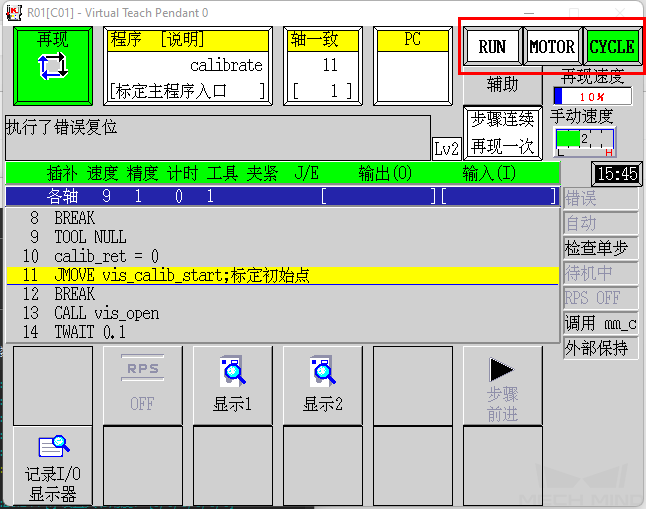Viewport: 646px width, 509px height.
Task: Click the Virtual Teach Pendant title bar icon
Action: (13, 12)
